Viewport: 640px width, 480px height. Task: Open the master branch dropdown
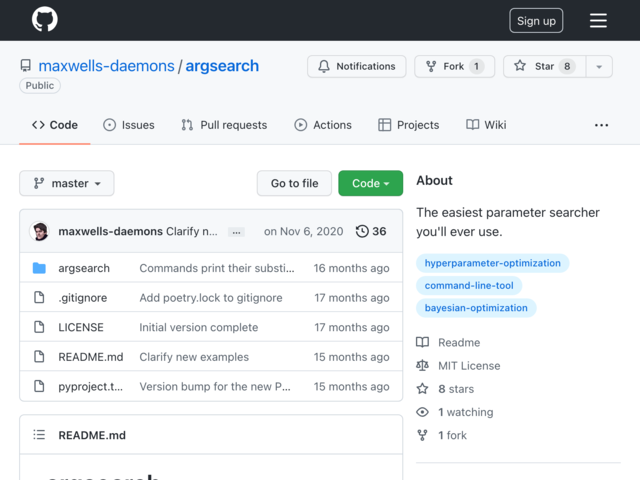(x=67, y=183)
